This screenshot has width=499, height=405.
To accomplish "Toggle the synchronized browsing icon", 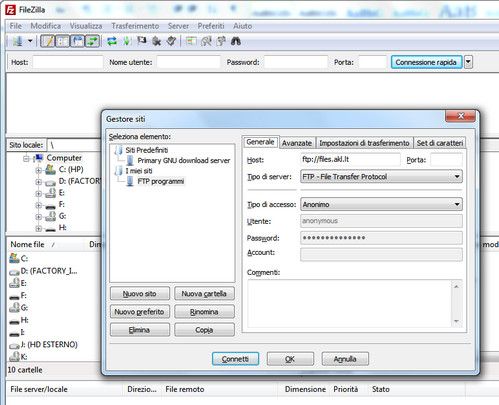I will coord(221,41).
